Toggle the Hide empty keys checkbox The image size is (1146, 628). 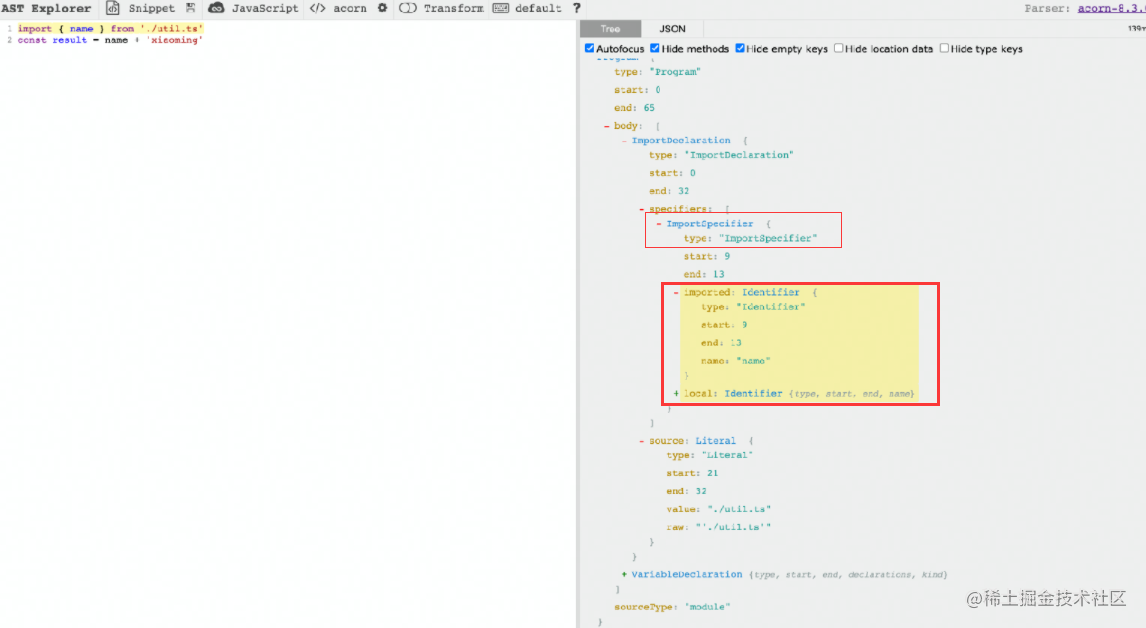740,48
